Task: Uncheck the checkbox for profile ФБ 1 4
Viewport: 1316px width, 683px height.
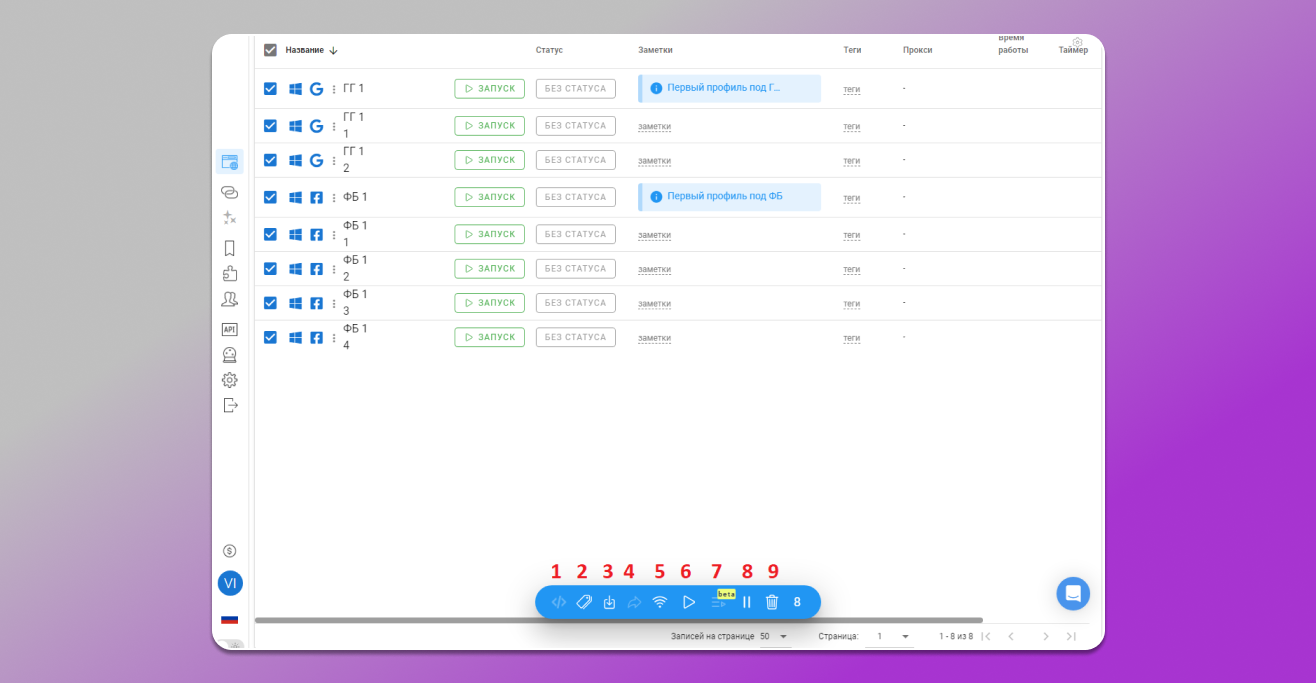Action: coord(270,337)
